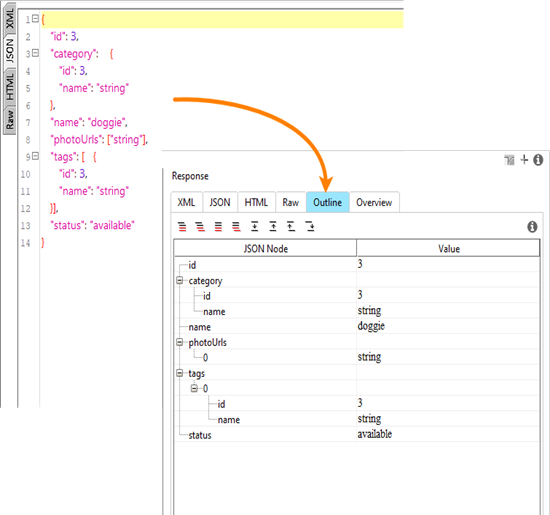
Task: Click the info icon on the Outline toolbar row
Action: [x=532, y=227]
